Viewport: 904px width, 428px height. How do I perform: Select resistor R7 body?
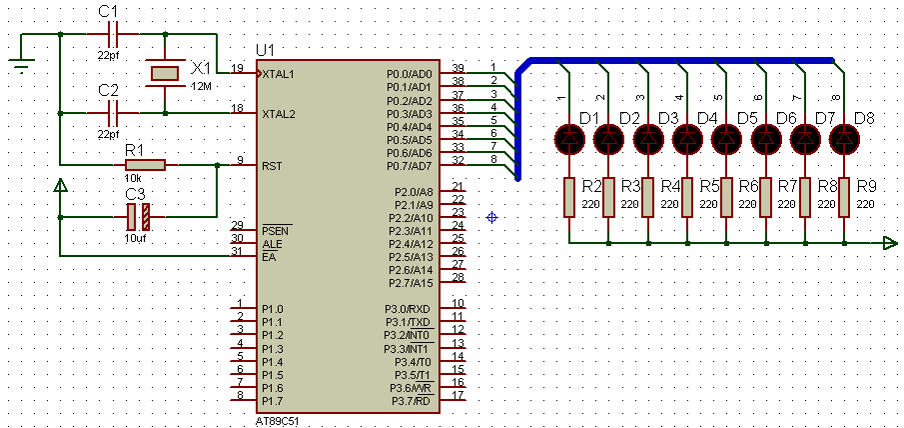coord(766,197)
